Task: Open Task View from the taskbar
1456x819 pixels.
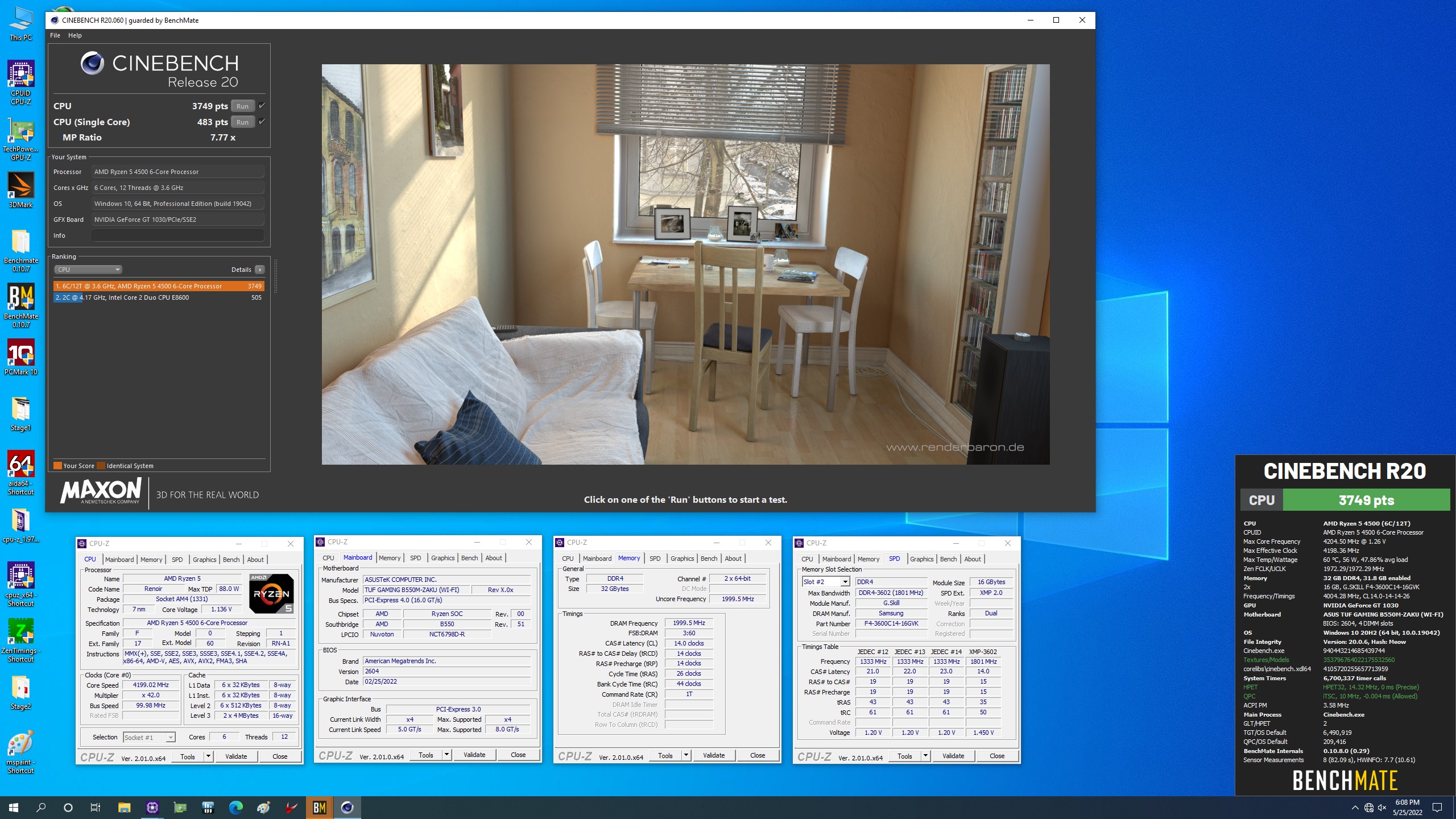Action: pos(96,808)
